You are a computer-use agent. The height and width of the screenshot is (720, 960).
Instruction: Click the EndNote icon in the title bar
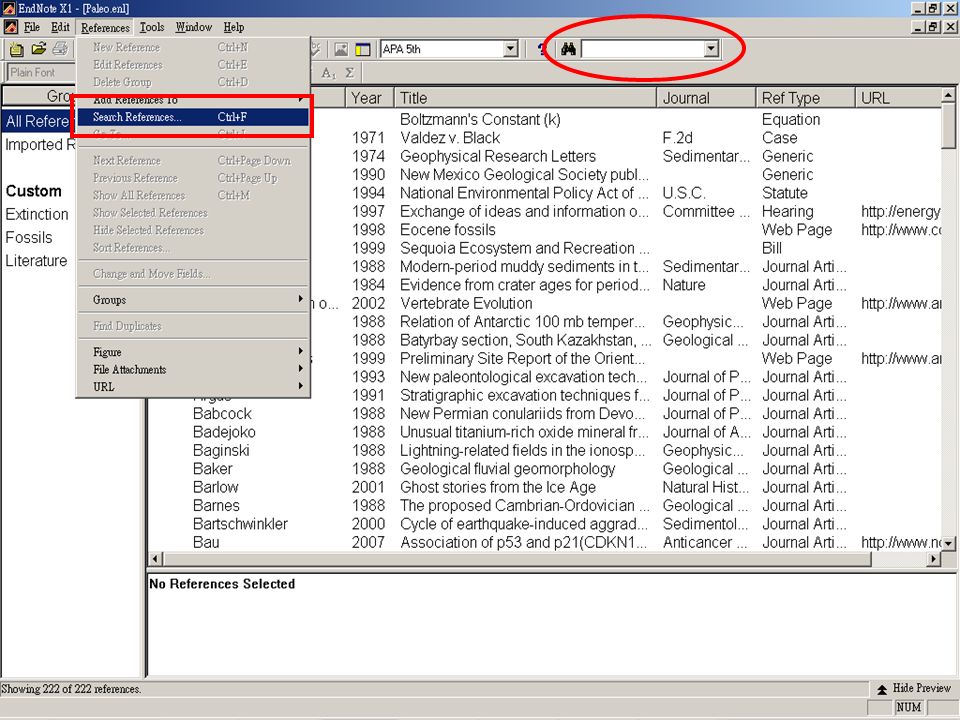pyautogui.click(x=9, y=9)
